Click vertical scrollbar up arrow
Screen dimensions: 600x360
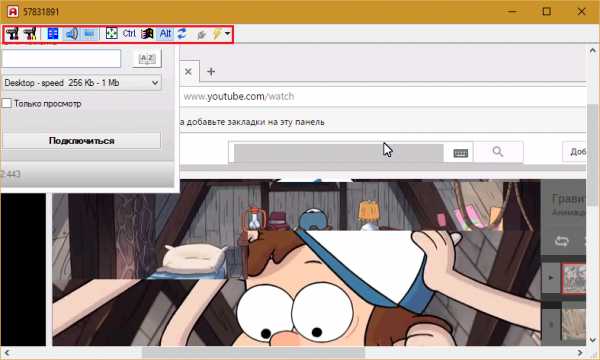(593, 50)
